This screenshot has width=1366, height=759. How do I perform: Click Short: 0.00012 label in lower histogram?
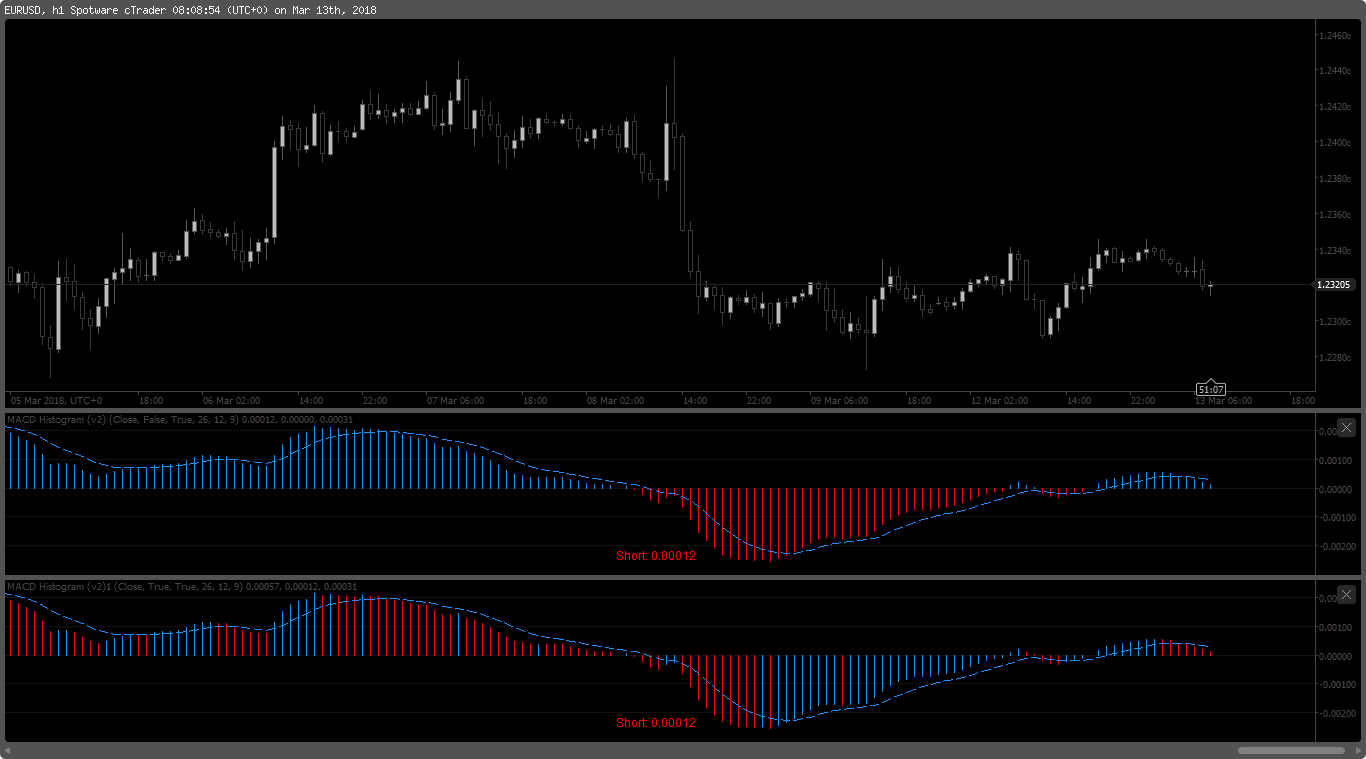point(656,722)
